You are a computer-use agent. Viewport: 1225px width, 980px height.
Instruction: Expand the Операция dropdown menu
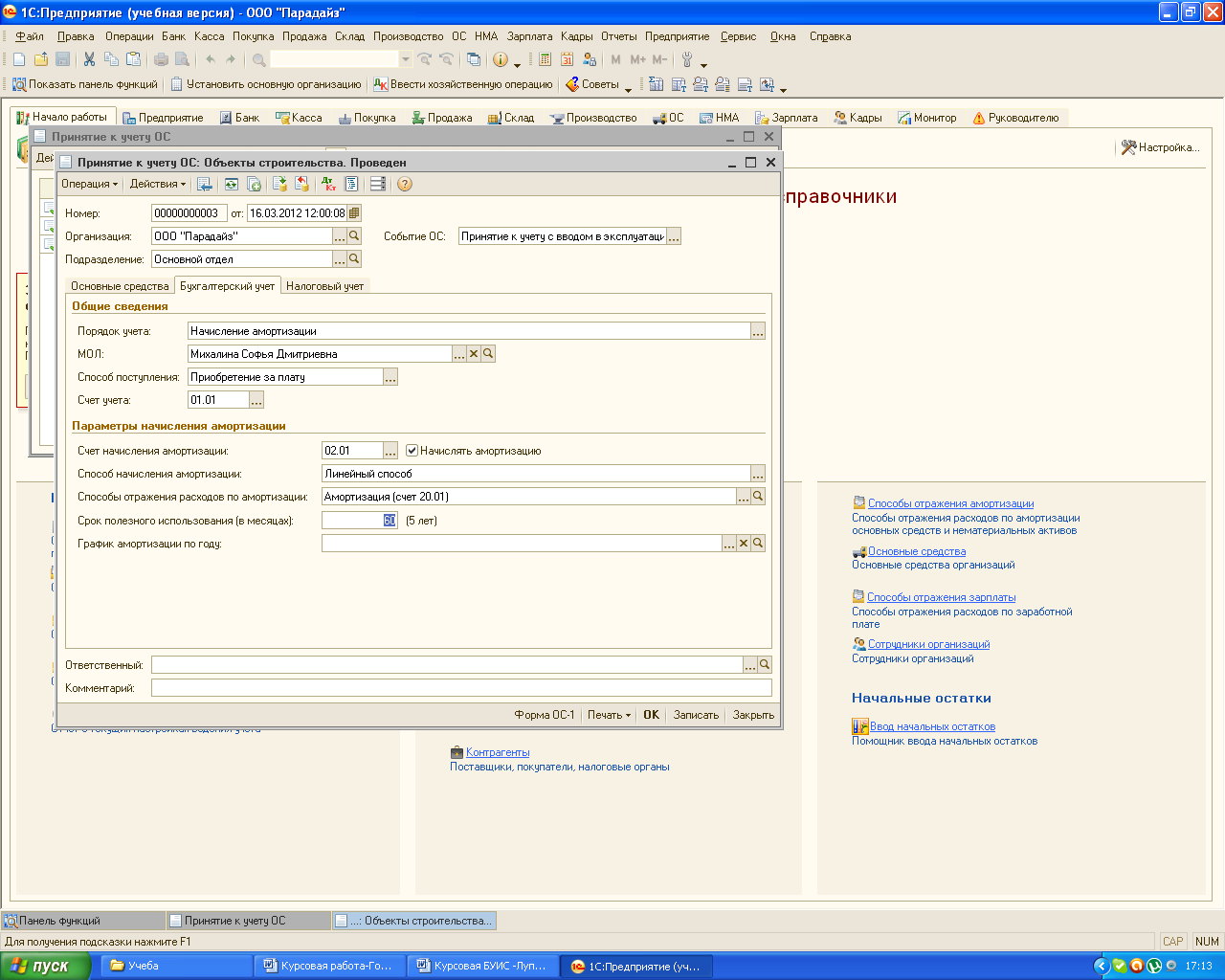(89, 184)
